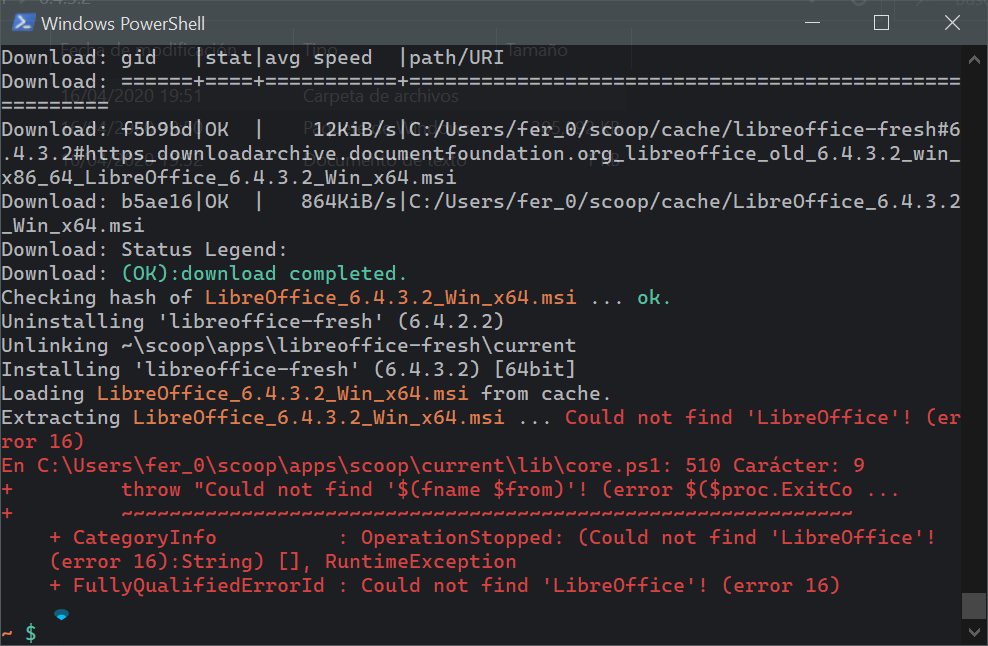Click the '+ CategoryInfo' error line
988x646 pixels.
click(x=492, y=537)
